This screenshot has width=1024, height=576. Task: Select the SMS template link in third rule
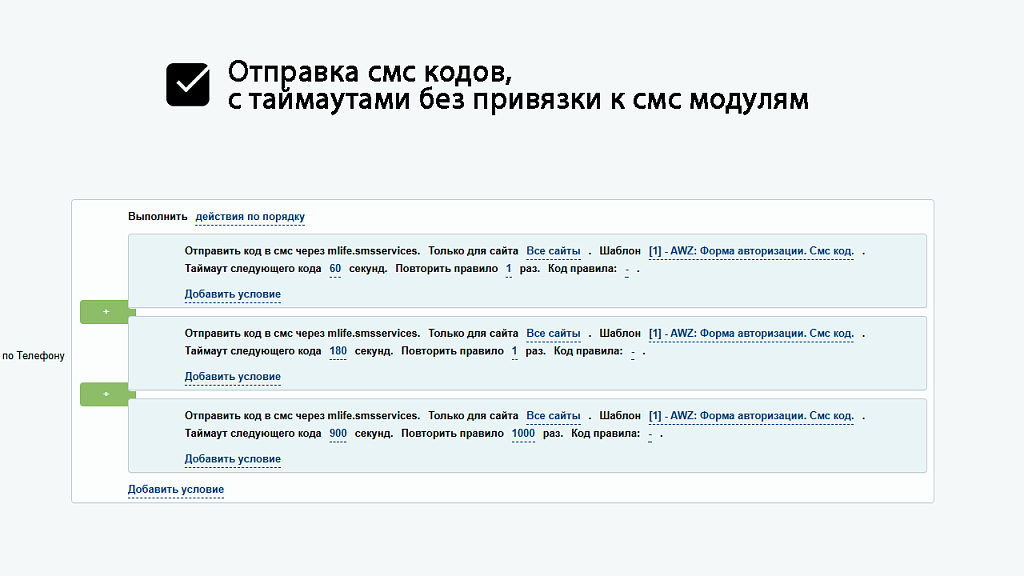[x=752, y=415]
